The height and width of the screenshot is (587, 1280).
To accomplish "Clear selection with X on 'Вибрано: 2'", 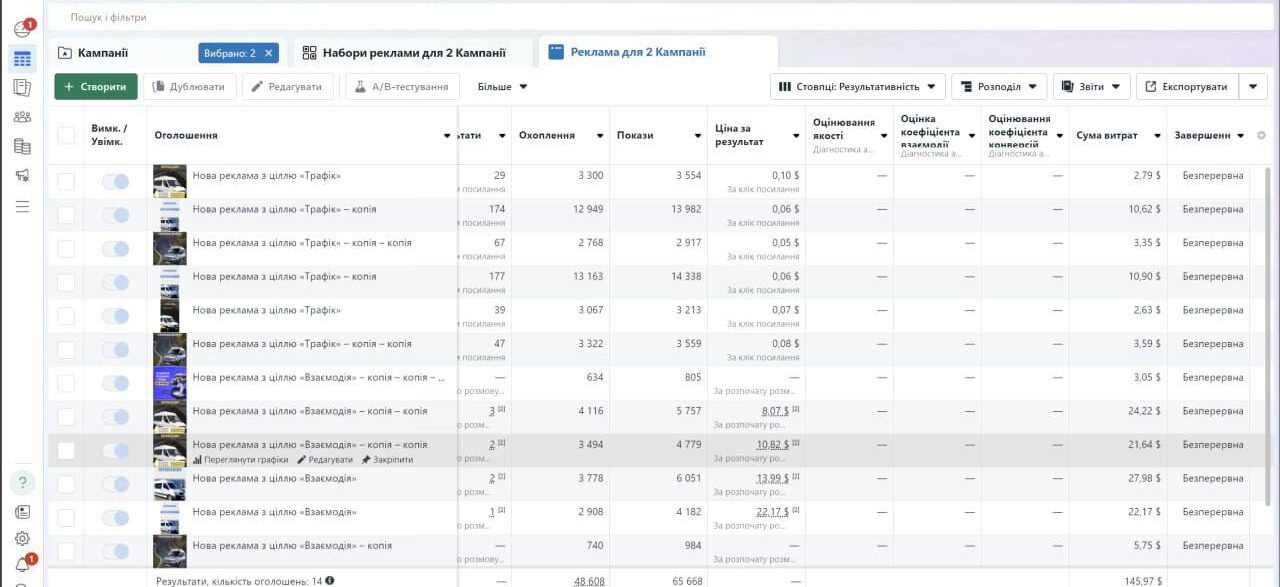I will point(270,53).
